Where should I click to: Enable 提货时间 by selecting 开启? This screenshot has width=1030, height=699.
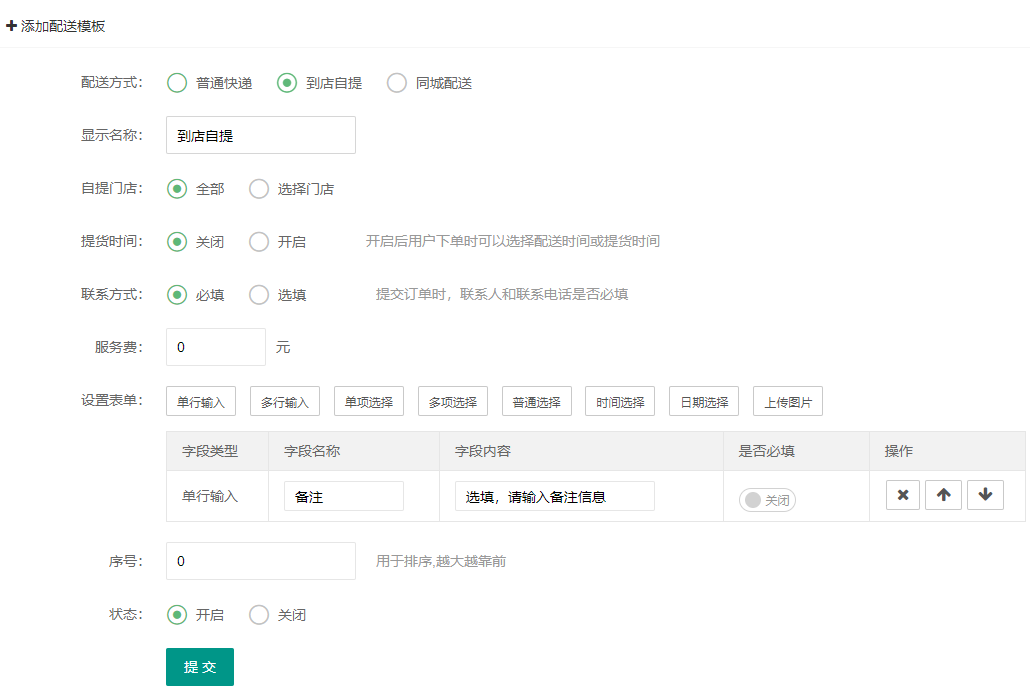260,242
